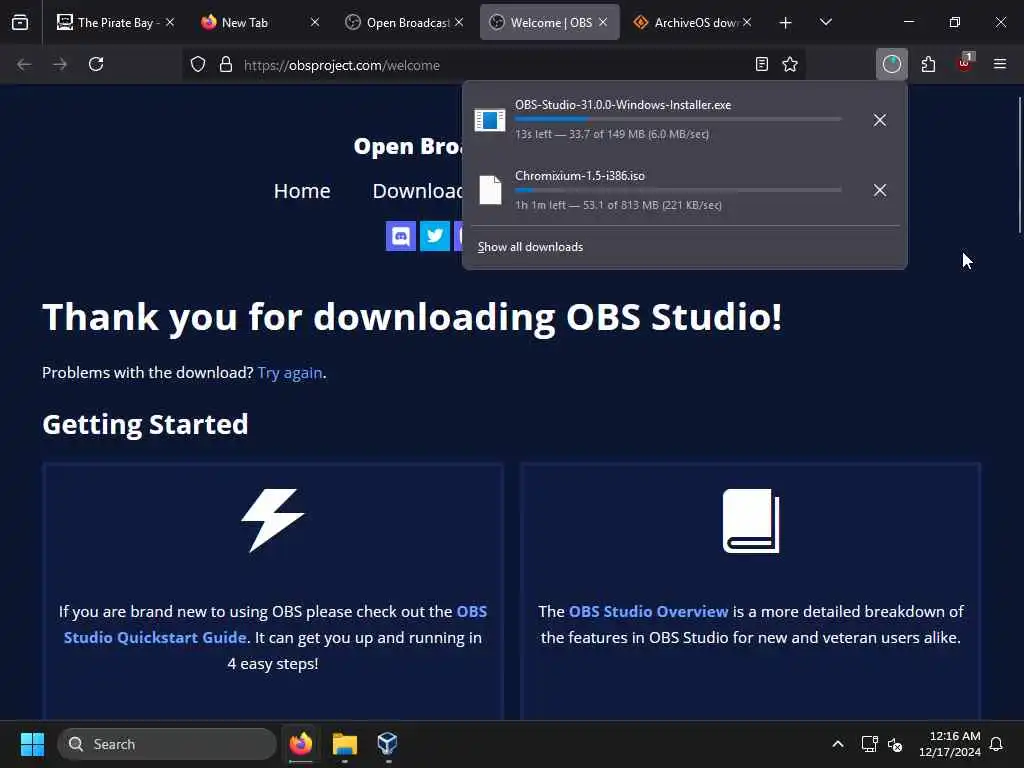Click the page vertical scrollbar
Image resolution: width=1024 pixels, height=768 pixels.
point(1019,165)
